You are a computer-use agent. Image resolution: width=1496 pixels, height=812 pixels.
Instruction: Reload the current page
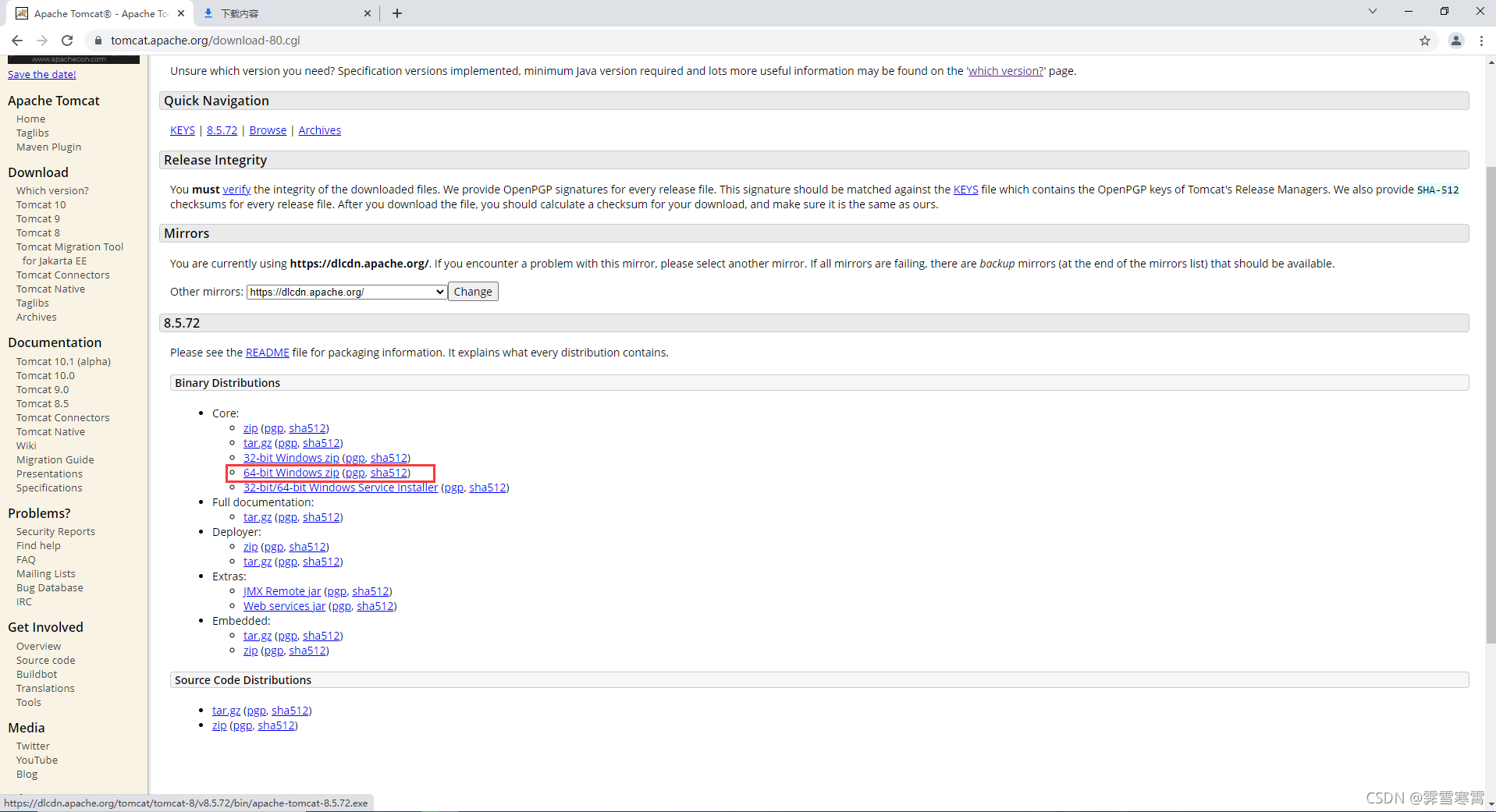67,40
